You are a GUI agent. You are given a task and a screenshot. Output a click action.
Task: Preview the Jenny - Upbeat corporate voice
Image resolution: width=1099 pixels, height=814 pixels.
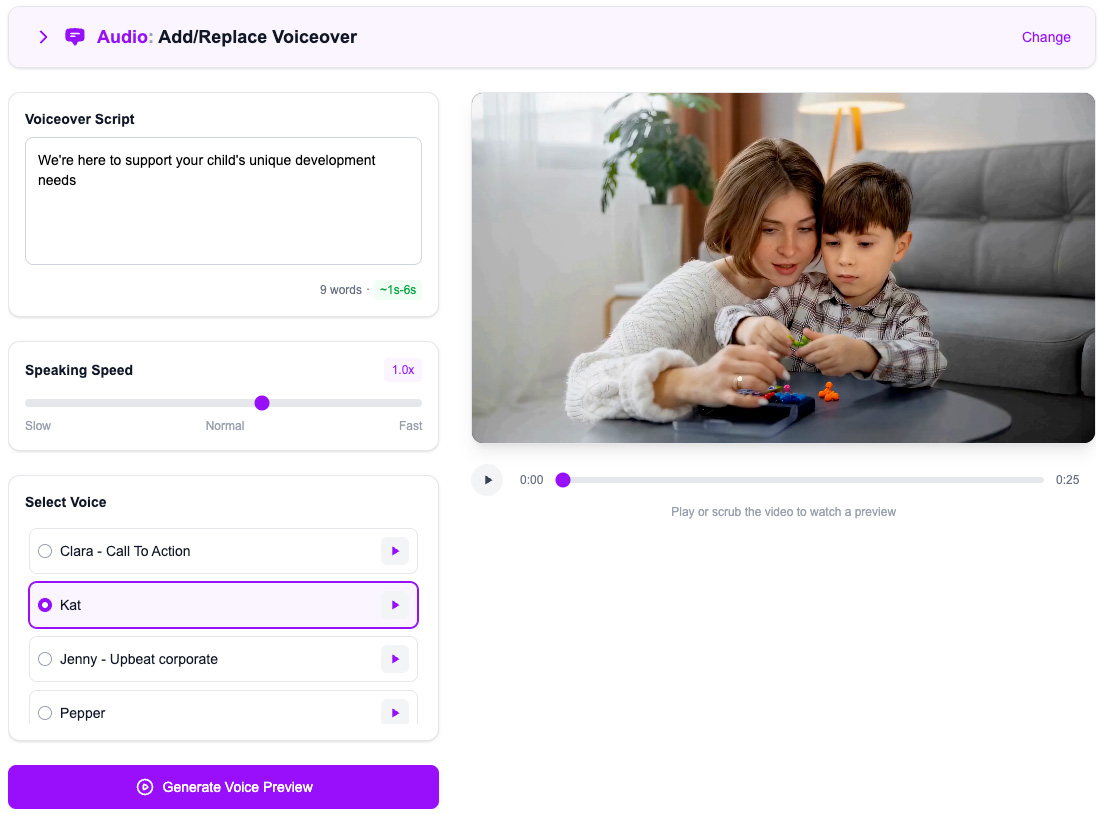(395, 659)
